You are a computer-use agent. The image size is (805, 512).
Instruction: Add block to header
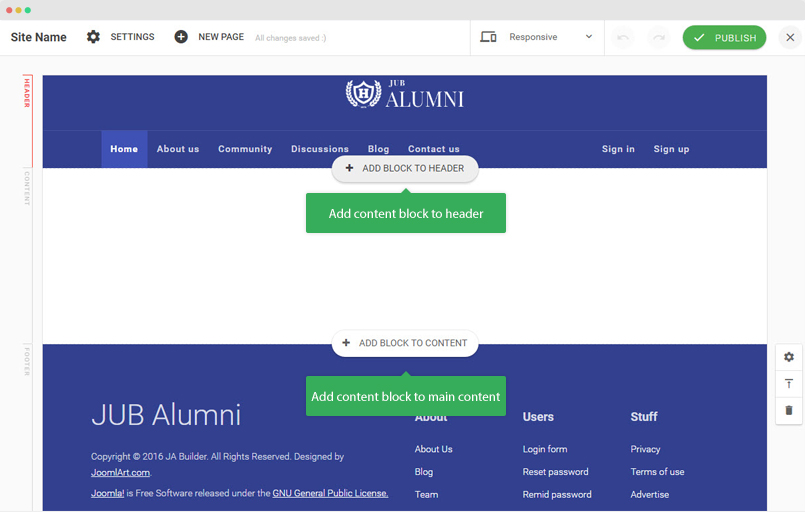(405, 169)
